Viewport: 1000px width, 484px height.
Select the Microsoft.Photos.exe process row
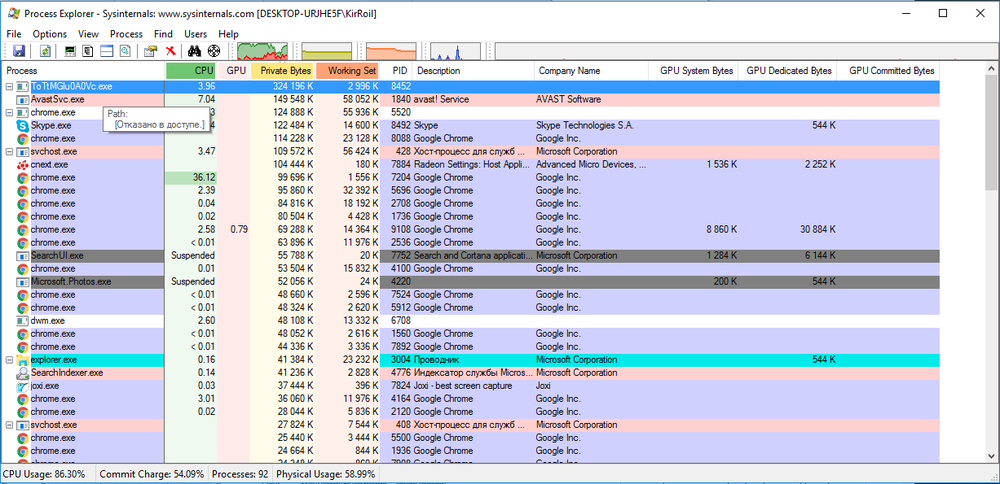472,282
